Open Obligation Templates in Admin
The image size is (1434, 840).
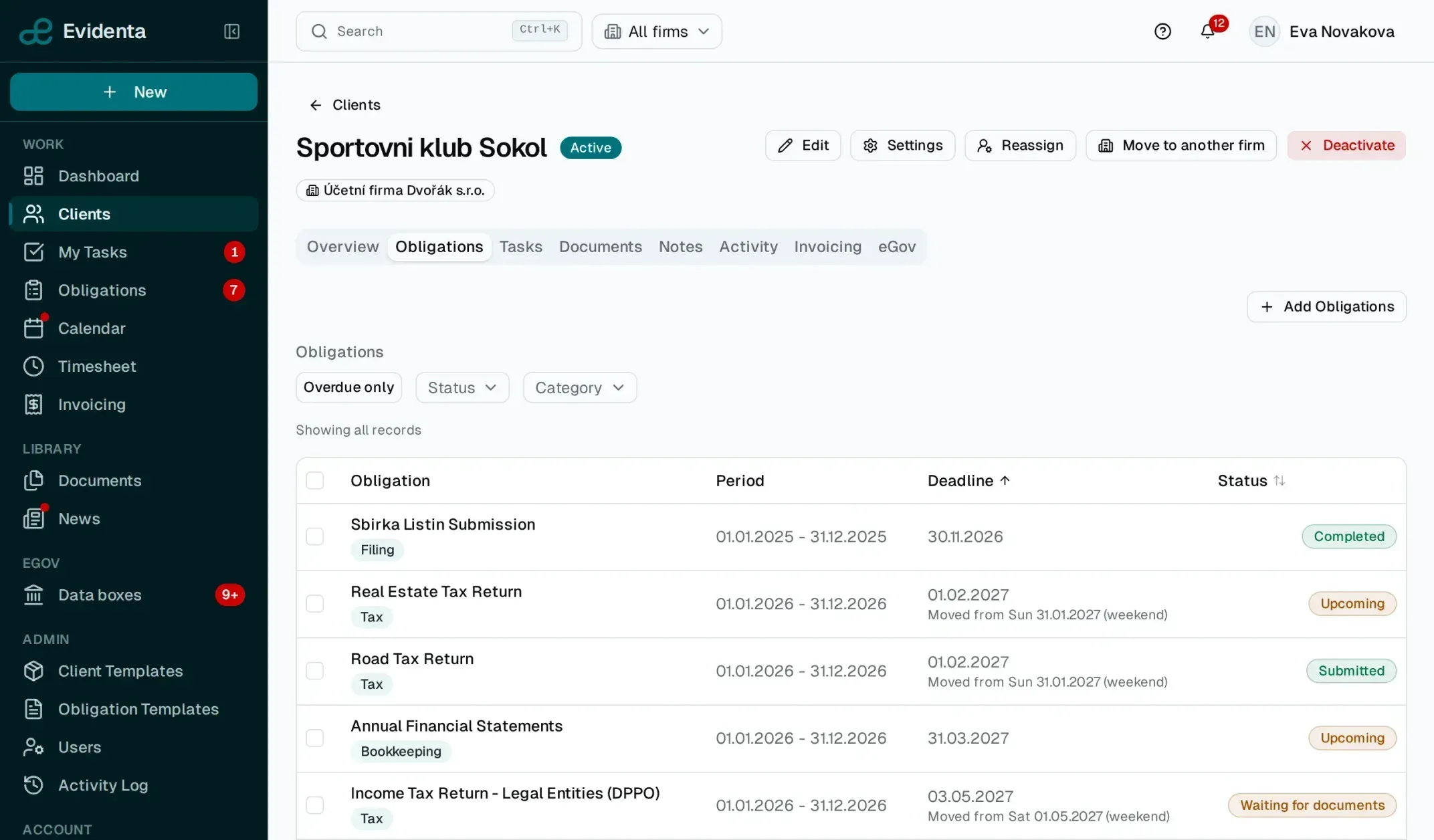coord(134,710)
